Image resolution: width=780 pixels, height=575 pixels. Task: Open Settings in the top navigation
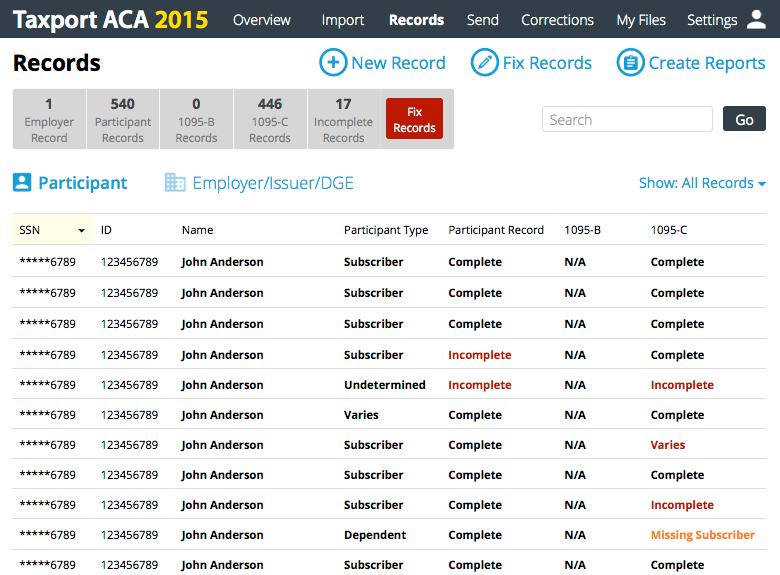click(x=712, y=20)
